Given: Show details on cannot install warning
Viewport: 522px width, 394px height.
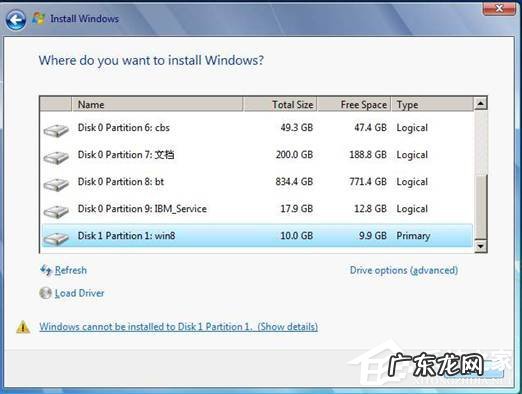Looking at the screenshot, I should 178,327.
